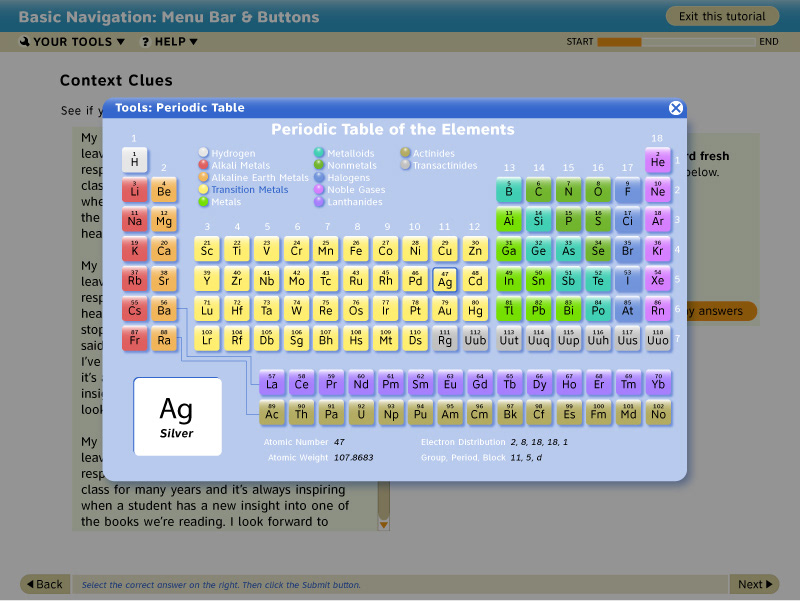Image resolution: width=800 pixels, height=601 pixels.
Task: Click the atomic weight value 107.8683
Action: [354, 458]
